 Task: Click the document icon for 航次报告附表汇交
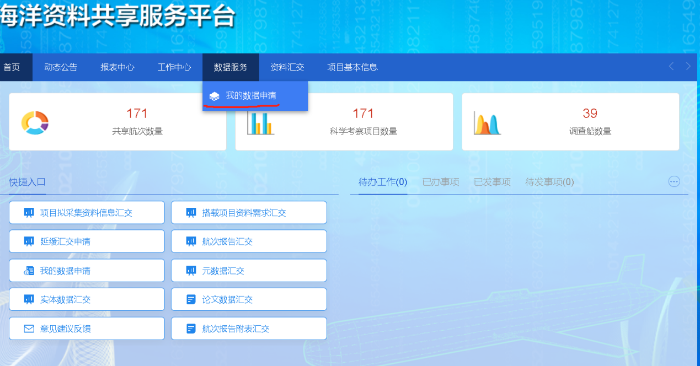tap(191, 329)
